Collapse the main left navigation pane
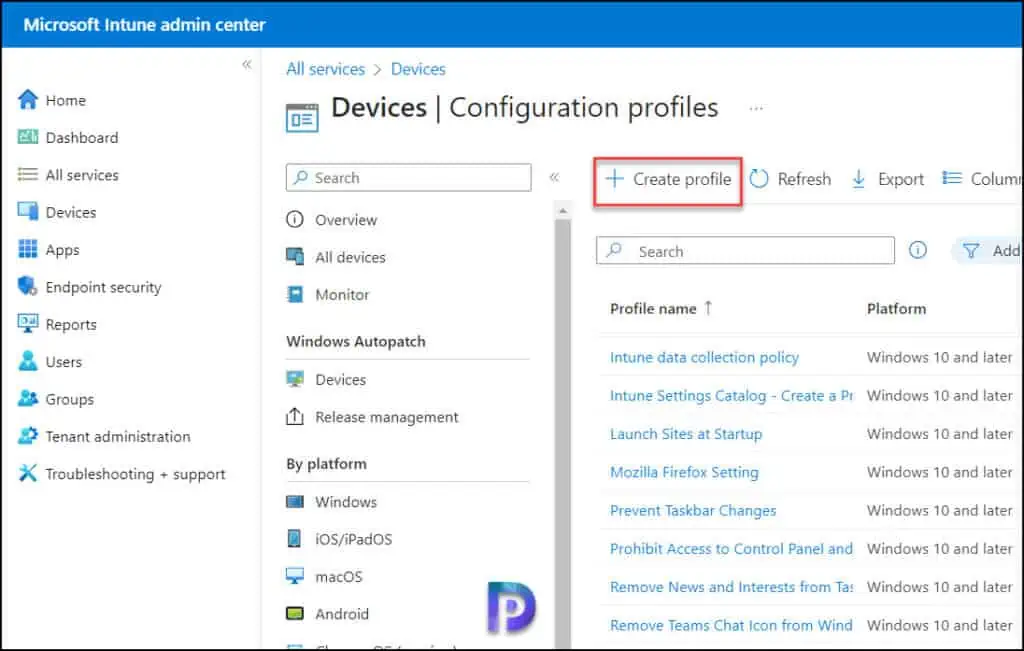 click(x=247, y=64)
